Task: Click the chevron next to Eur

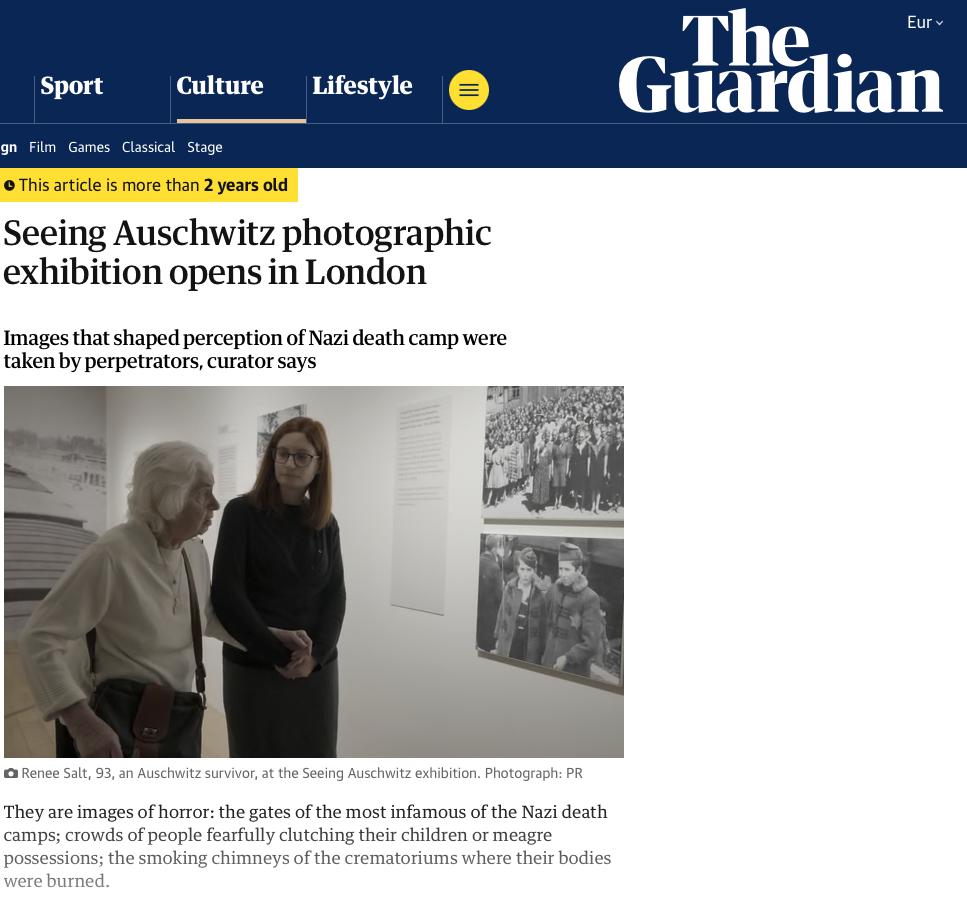Action: [x=939, y=23]
